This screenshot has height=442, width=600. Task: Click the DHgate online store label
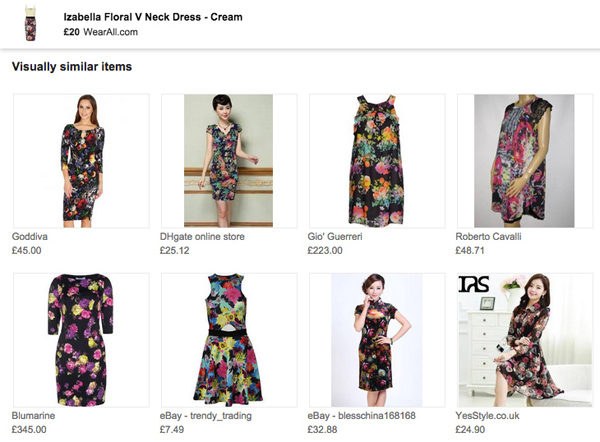pyautogui.click(x=202, y=237)
